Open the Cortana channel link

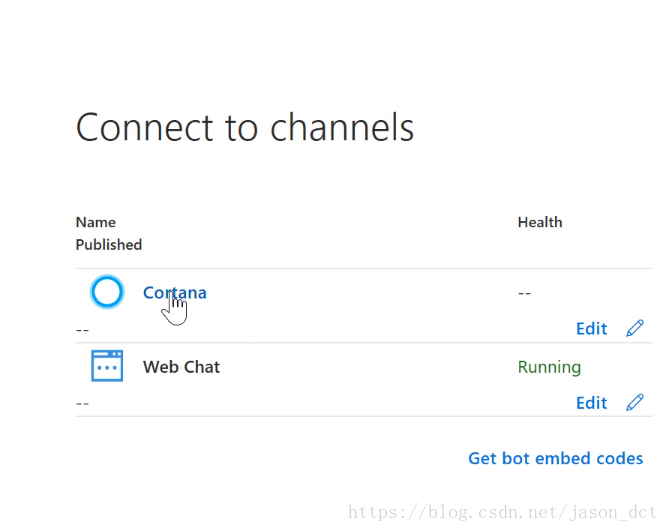click(x=175, y=292)
